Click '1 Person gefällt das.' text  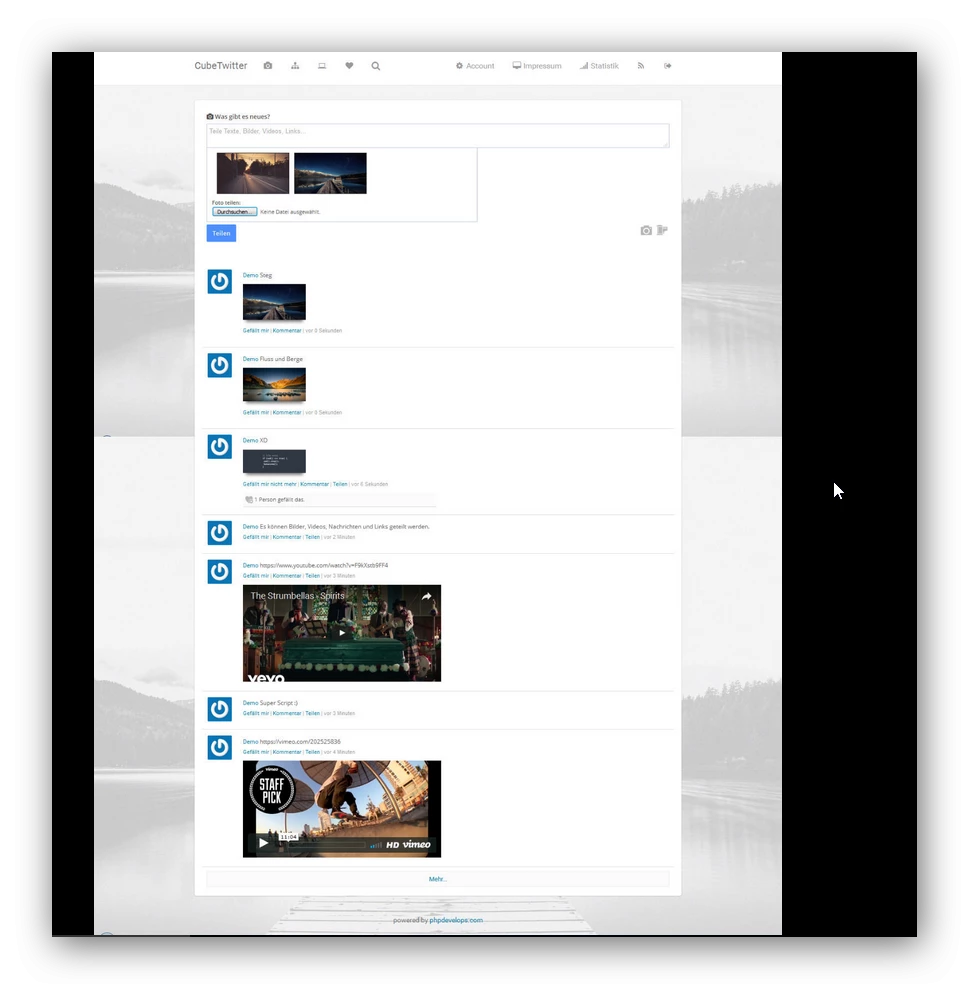click(x=279, y=500)
